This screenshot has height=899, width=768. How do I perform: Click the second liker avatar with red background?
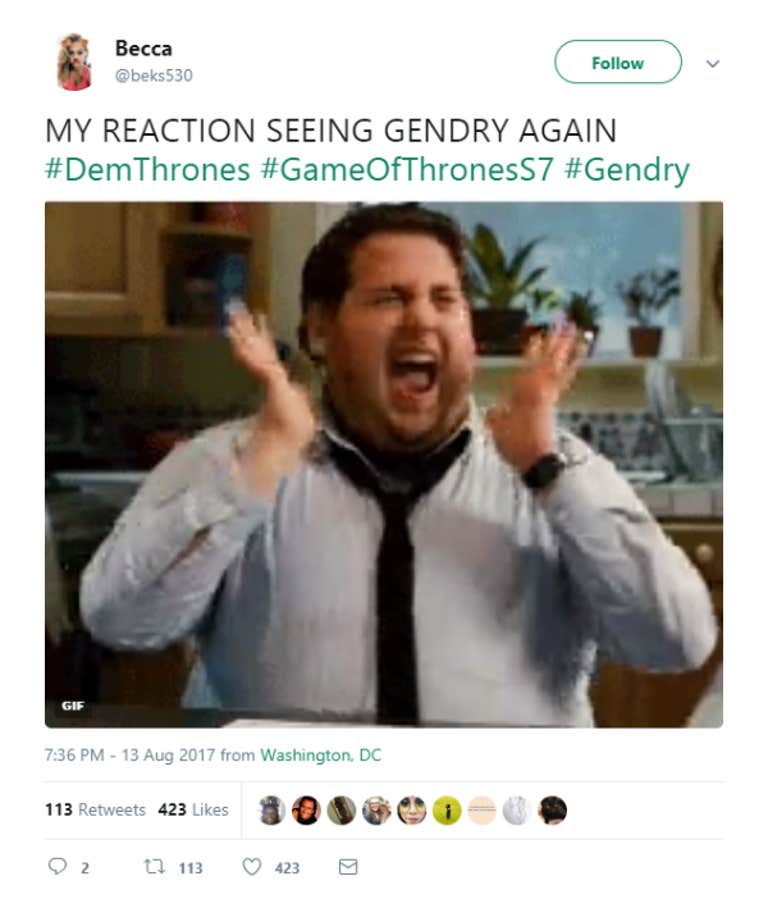(307, 810)
